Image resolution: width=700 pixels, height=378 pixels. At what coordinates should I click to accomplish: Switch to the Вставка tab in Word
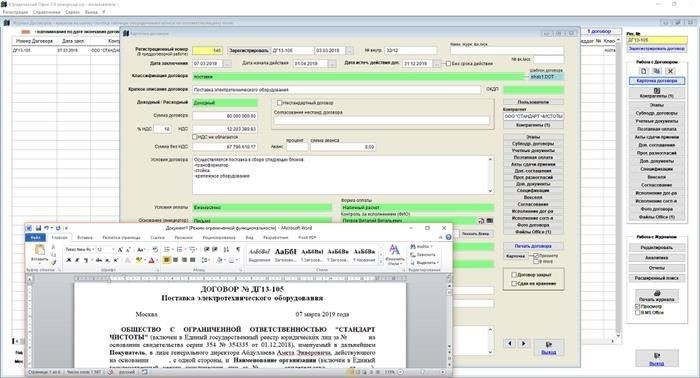85,237
